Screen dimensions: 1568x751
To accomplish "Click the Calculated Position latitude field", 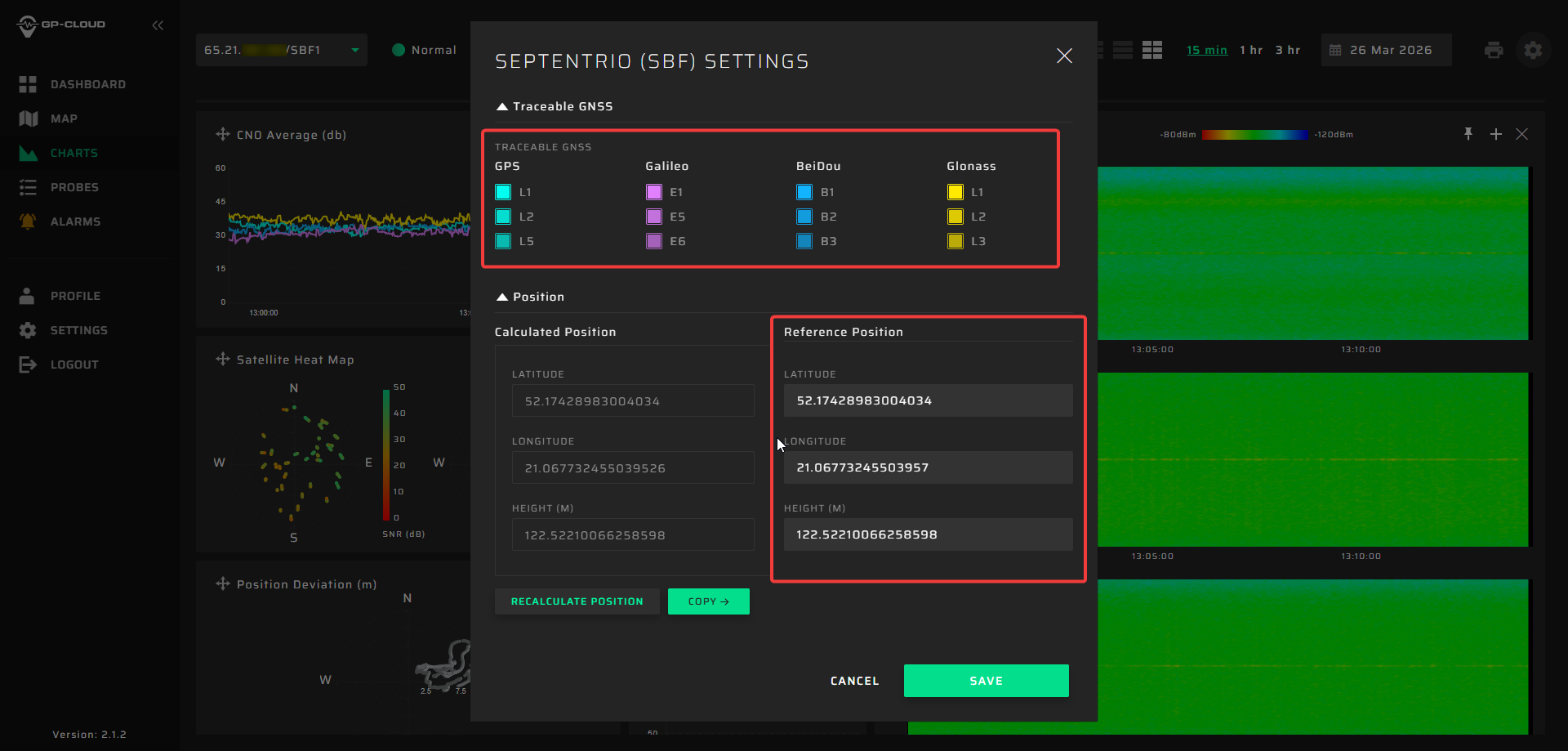I will [633, 400].
